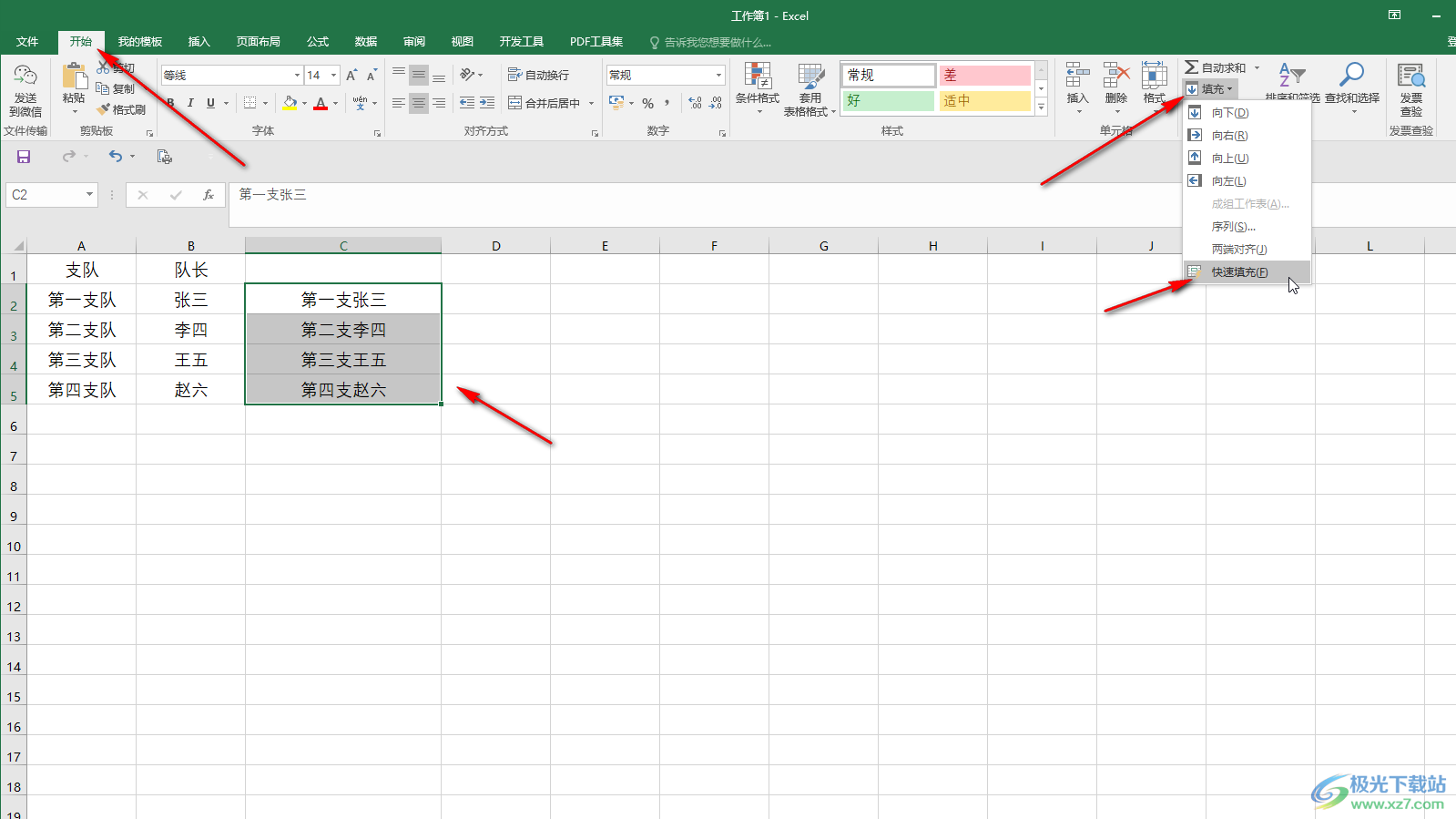This screenshot has height=819, width=1456.
Task: Choose Flash Fill (快速填充) from the menu
Action: tap(1247, 271)
